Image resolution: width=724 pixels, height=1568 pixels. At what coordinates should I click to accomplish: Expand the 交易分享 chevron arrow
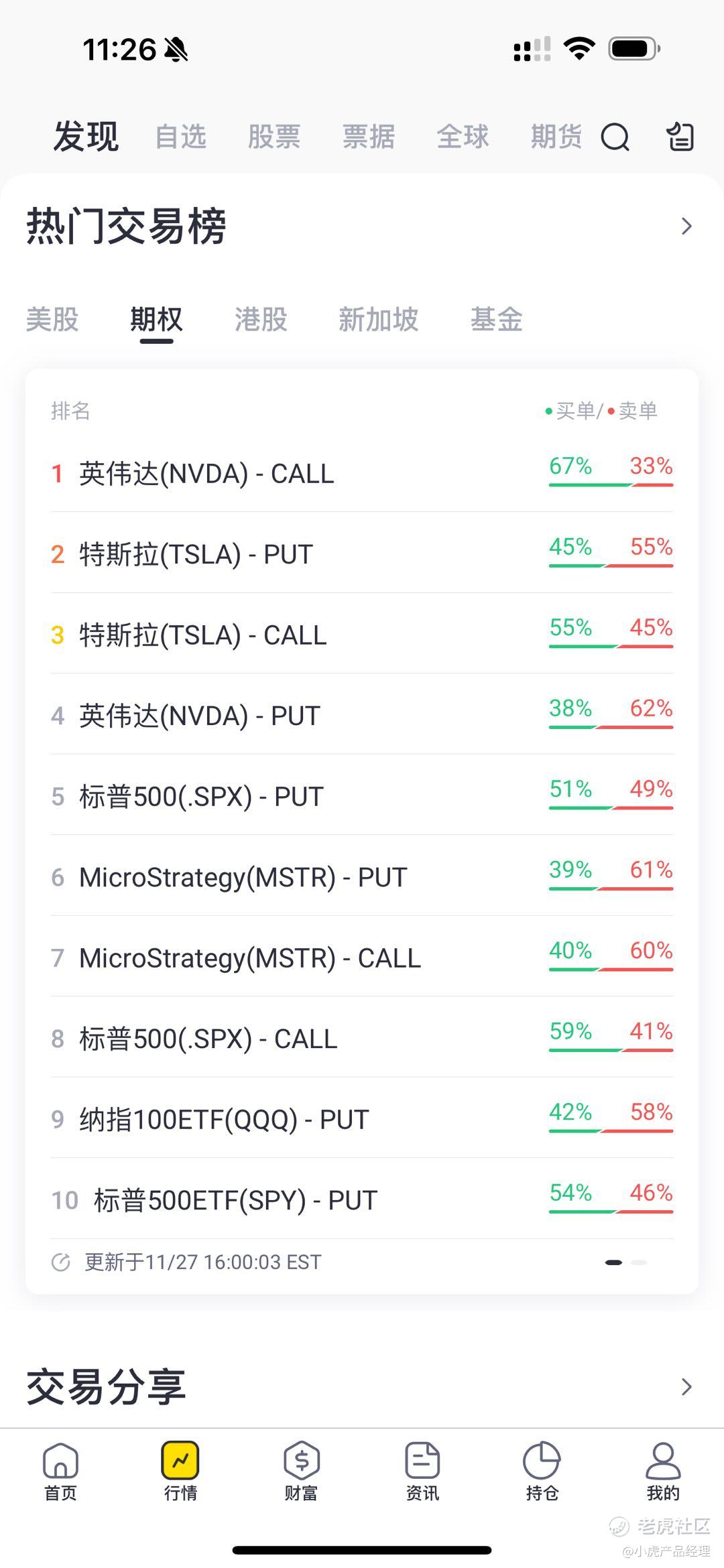tap(686, 1386)
